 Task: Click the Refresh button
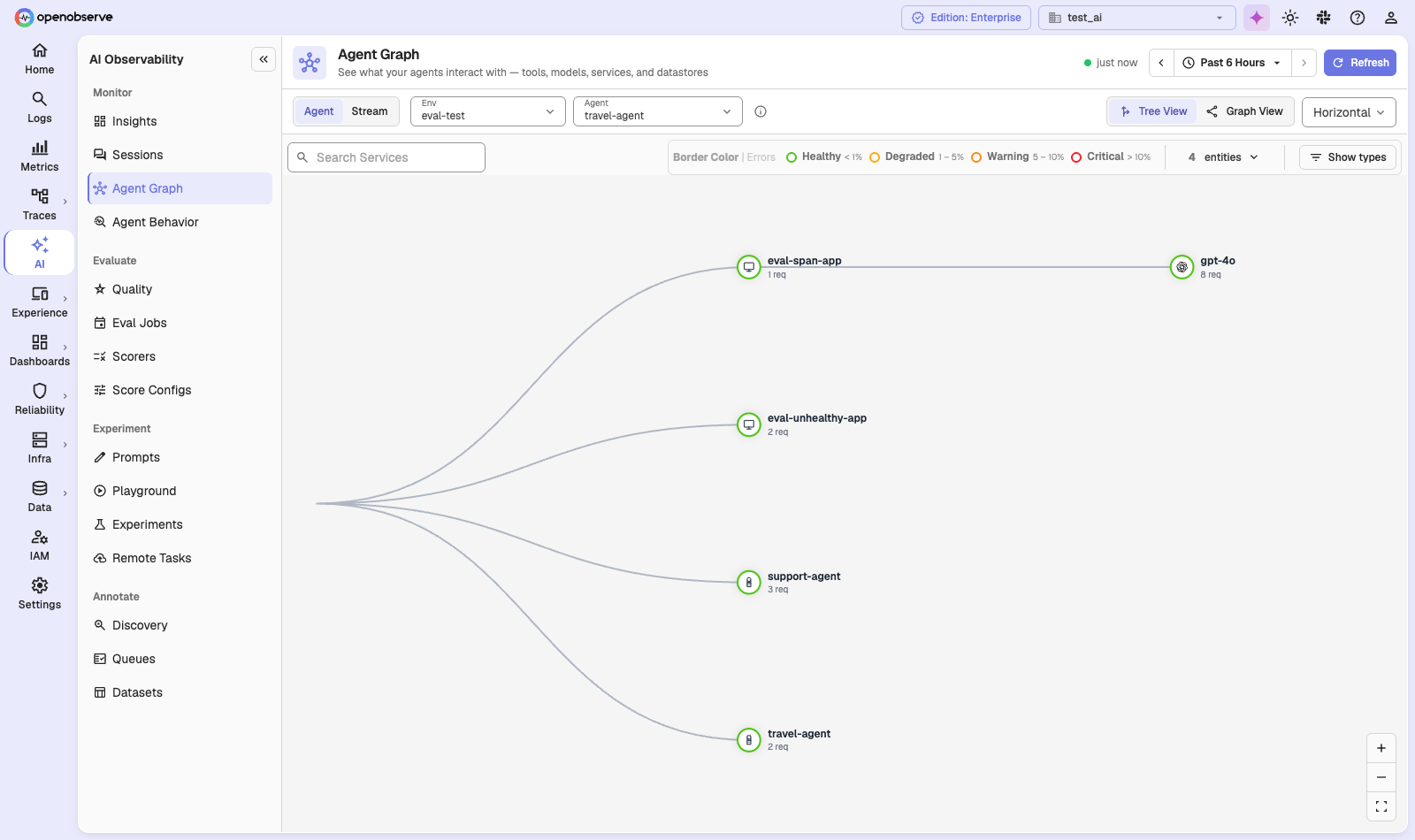click(x=1360, y=63)
